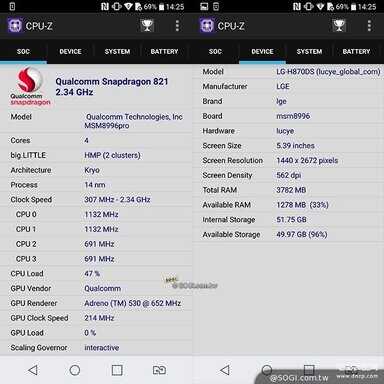Viewport: 384px width, 384px height.
Task: Tap NFC status icon in left status bar
Action: (105, 6)
